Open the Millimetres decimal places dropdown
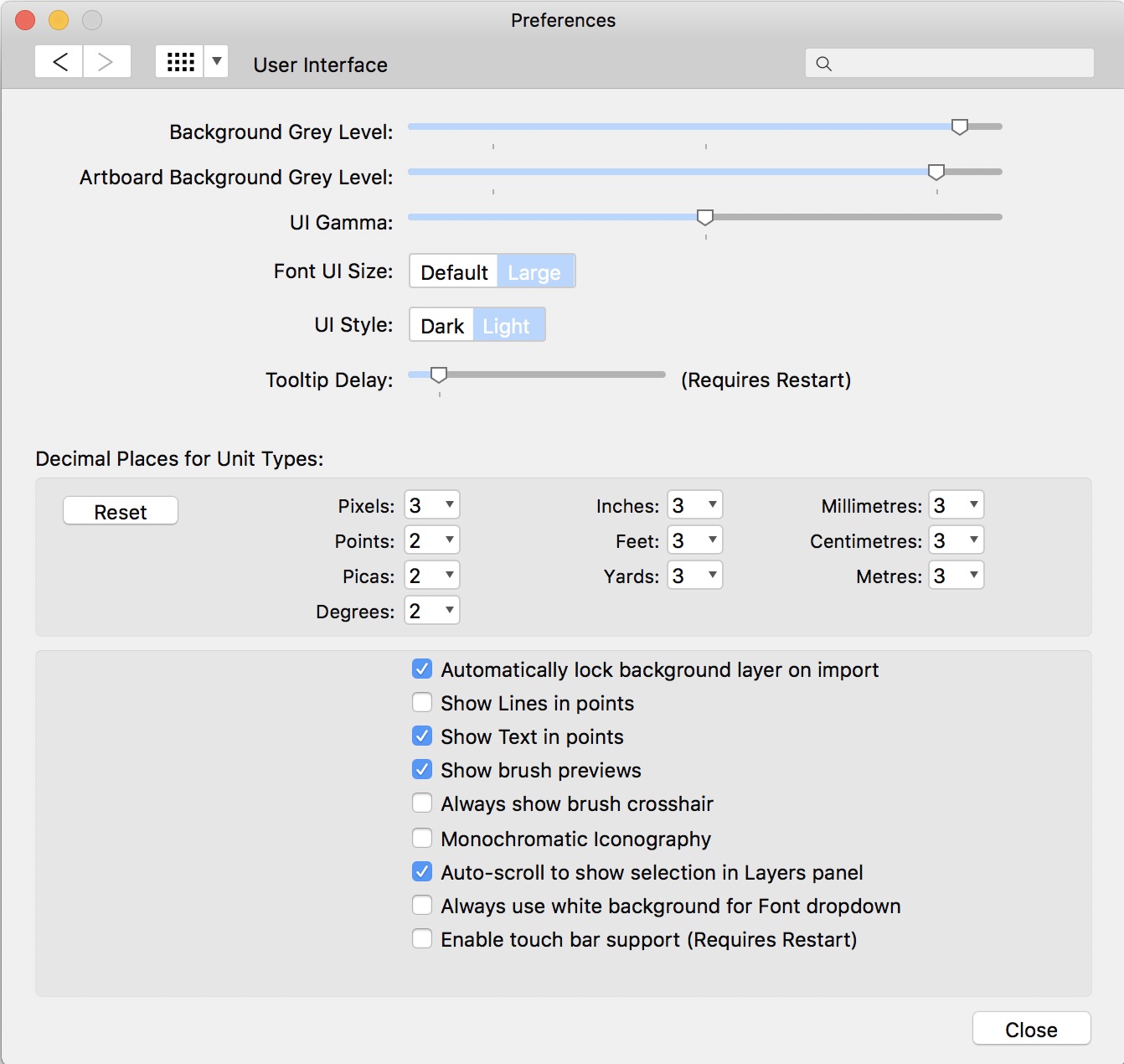Screen dimensions: 1124x1064 (x=956, y=505)
